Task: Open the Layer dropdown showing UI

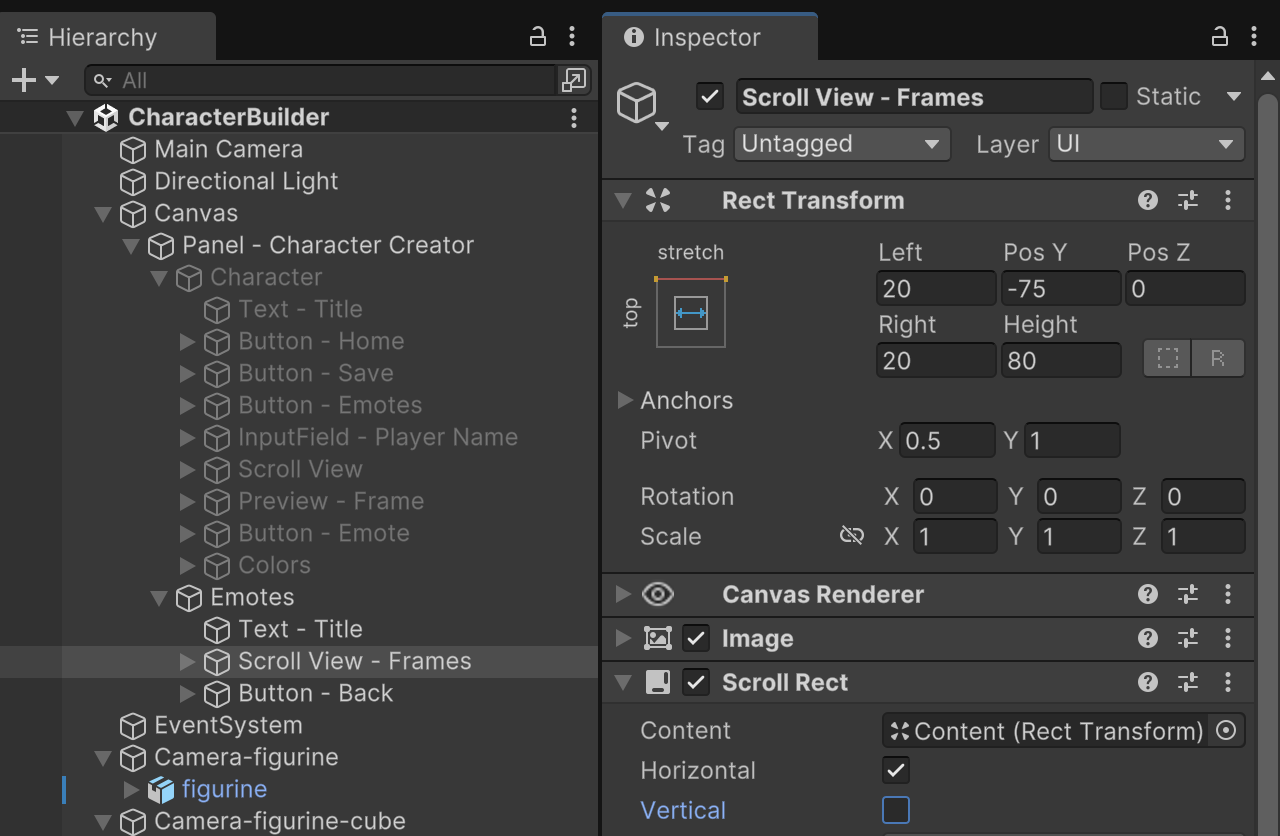Action: click(1146, 144)
